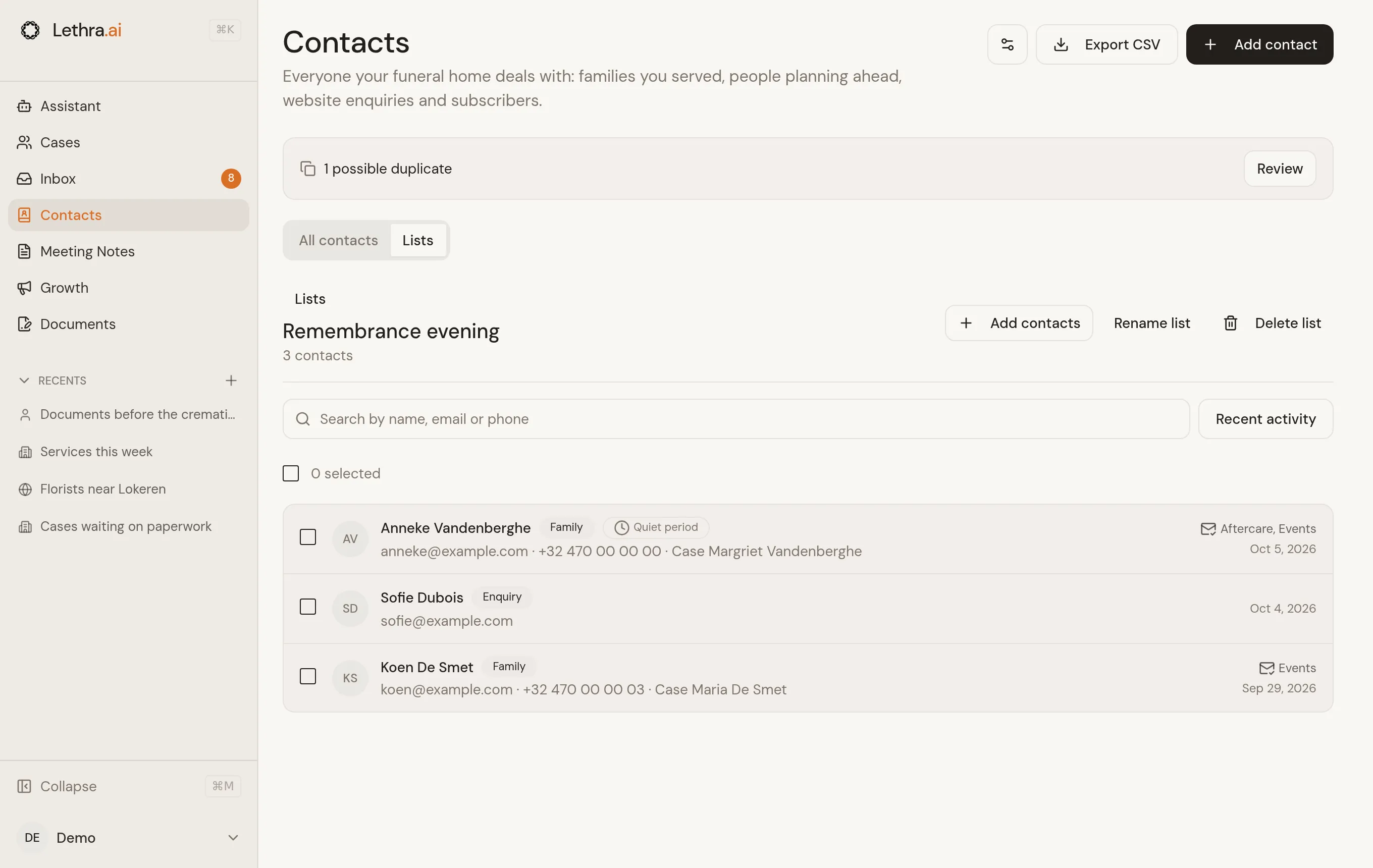
Task: Select Koen De Smet's checkbox
Action: click(x=308, y=676)
